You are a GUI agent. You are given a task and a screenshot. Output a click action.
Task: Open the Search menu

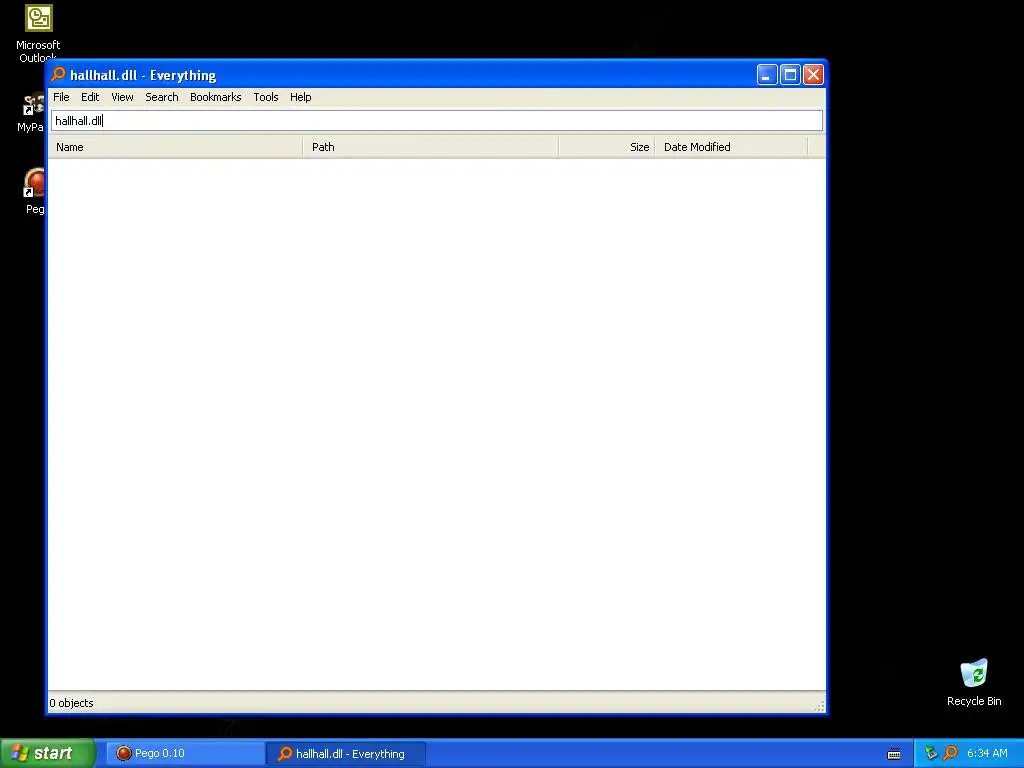pyautogui.click(x=161, y=97)
